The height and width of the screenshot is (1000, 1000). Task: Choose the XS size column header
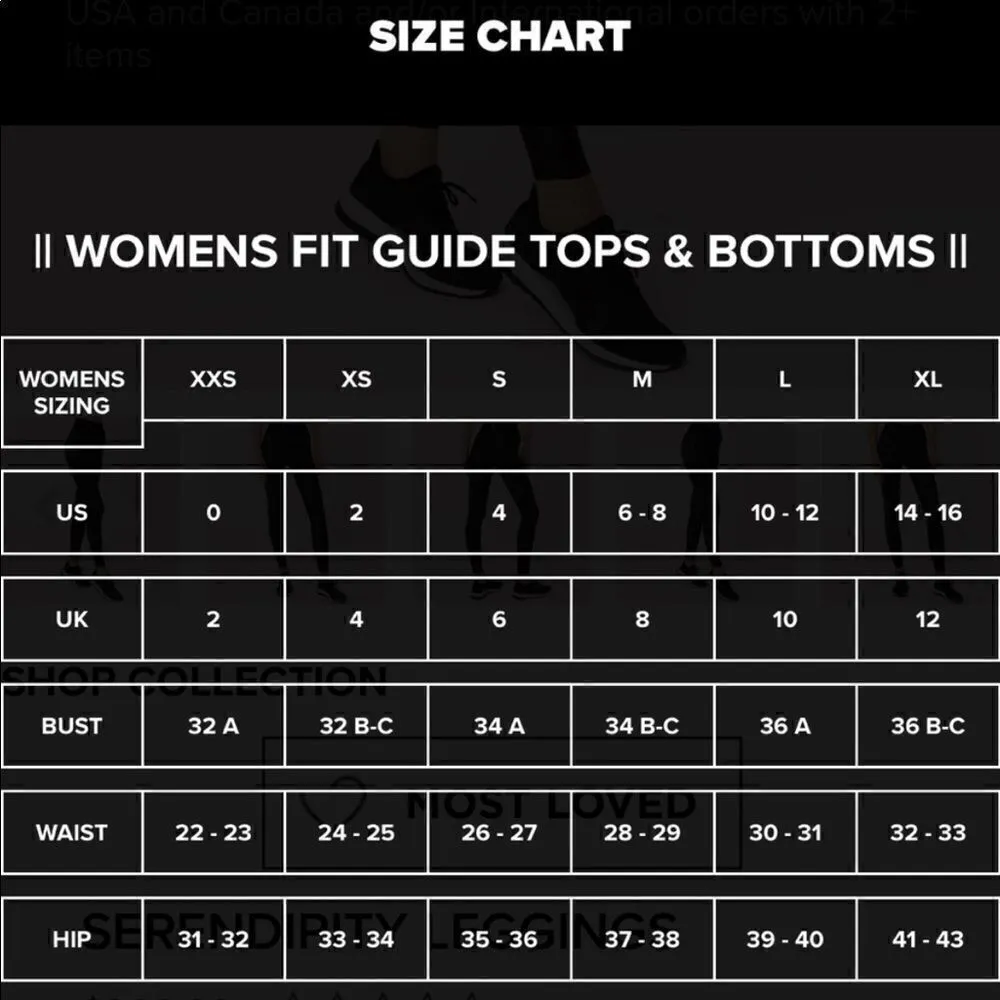pos(356,379)
